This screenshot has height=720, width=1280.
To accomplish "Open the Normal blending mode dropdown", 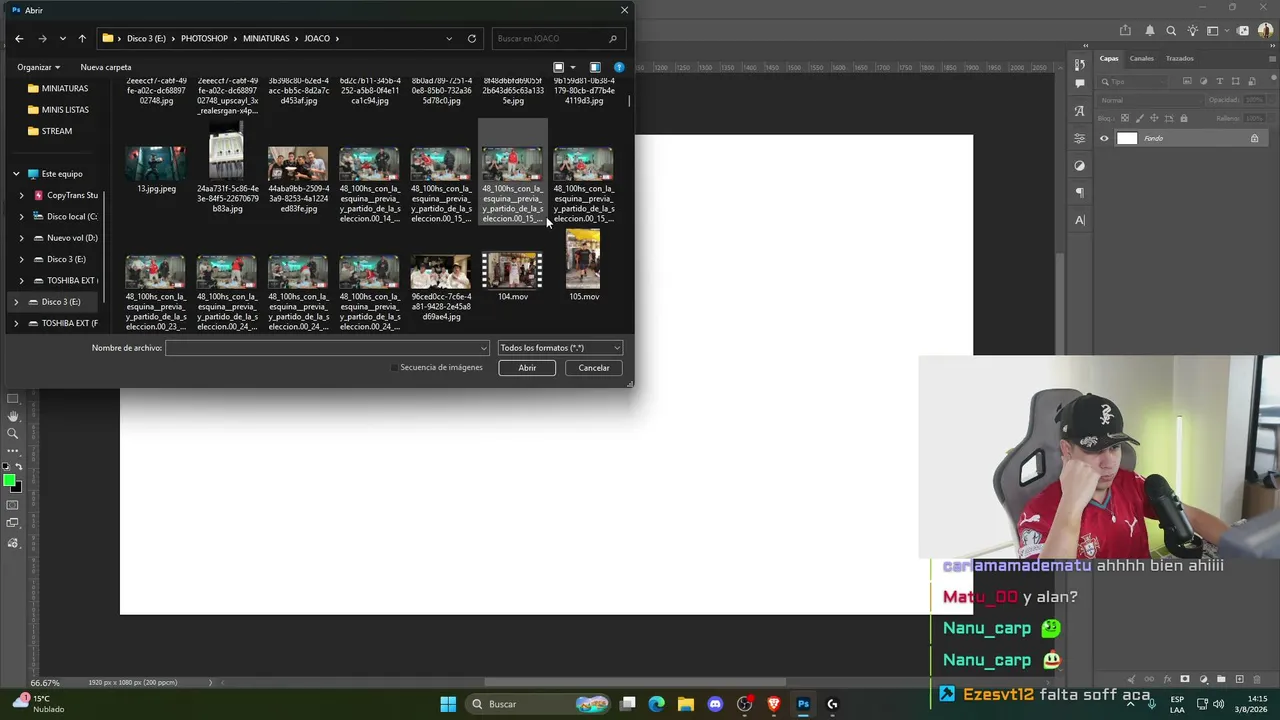I will click(1150, 100).
